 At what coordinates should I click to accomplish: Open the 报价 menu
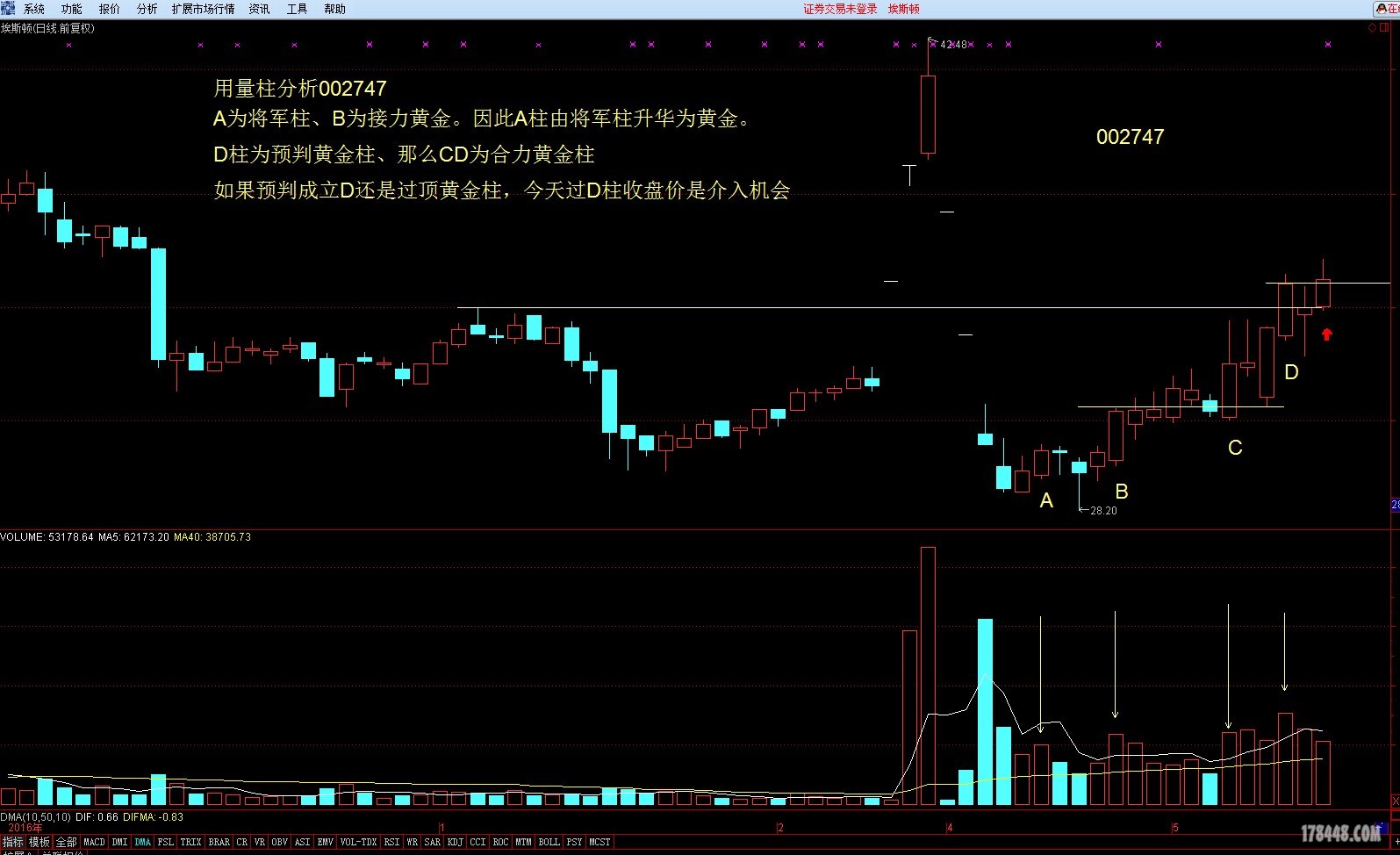(x=110, y=9)
